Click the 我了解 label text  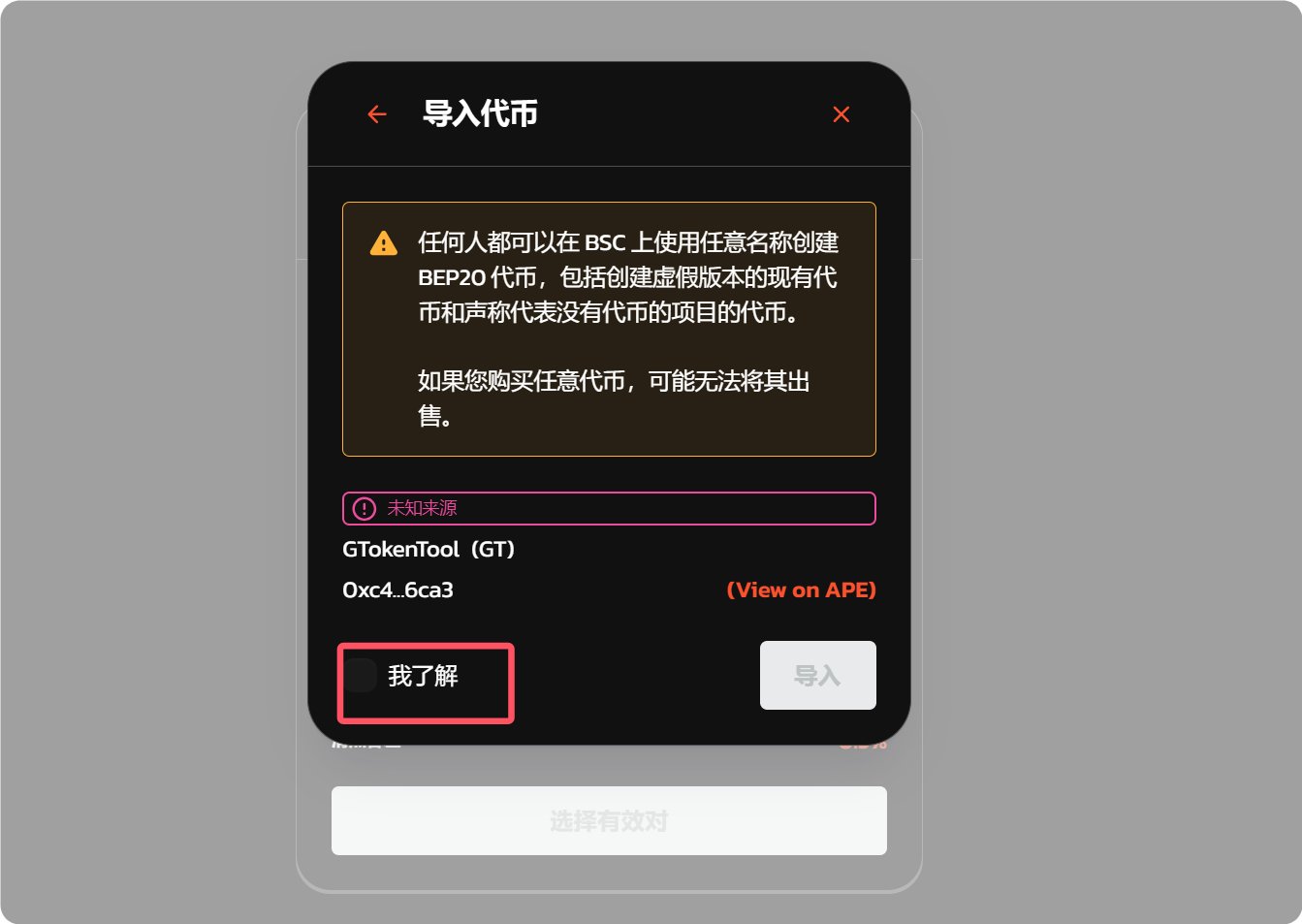(423, 676)
